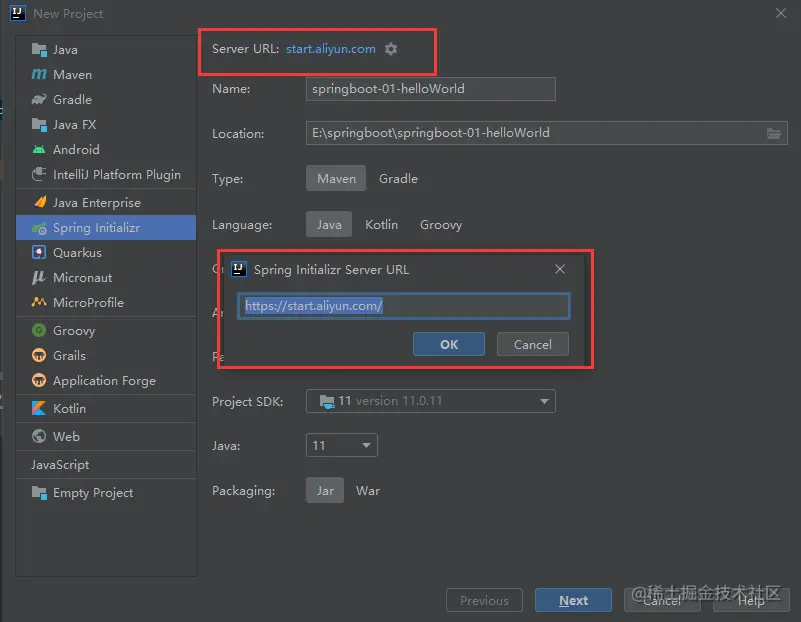Click the Application Forge icon
The width and height of the screenshot is (801, 622).
(39, 380)
